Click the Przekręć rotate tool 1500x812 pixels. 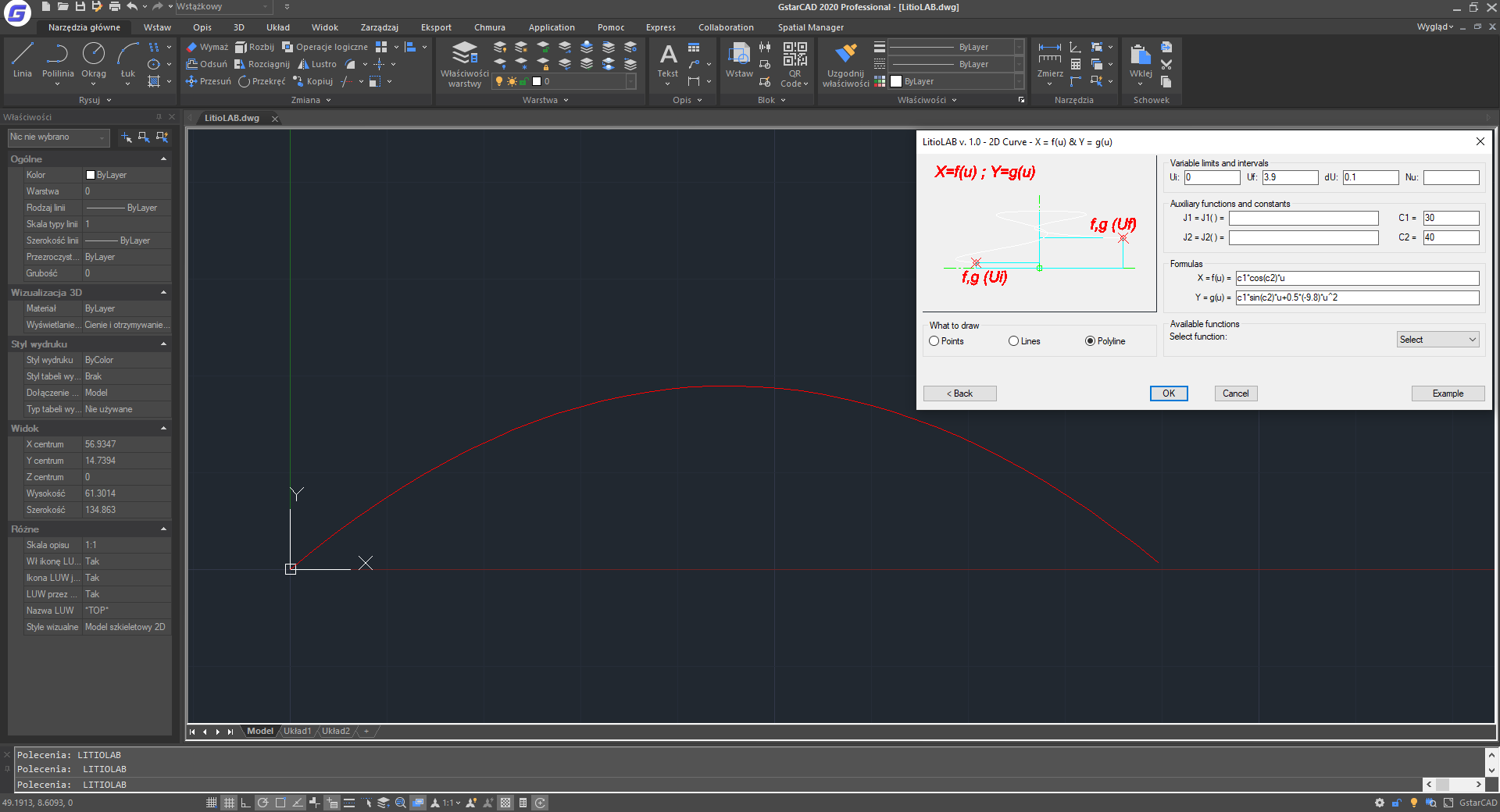(262, 81)
